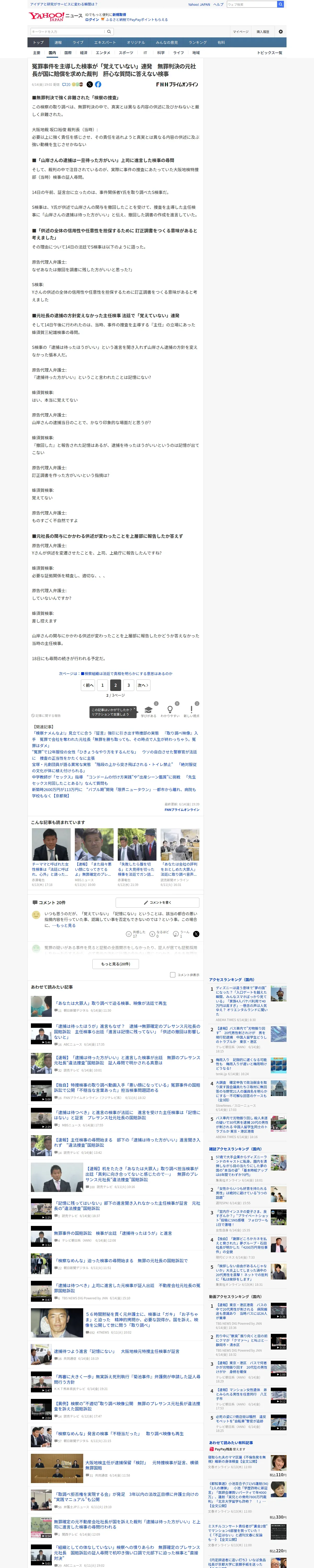Expand comment with …もっと見る link

[x=64, y=925]
